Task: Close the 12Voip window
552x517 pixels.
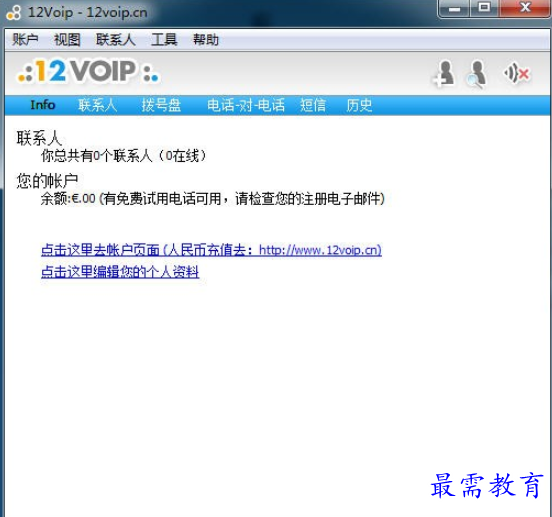Action: coord(525,8)
